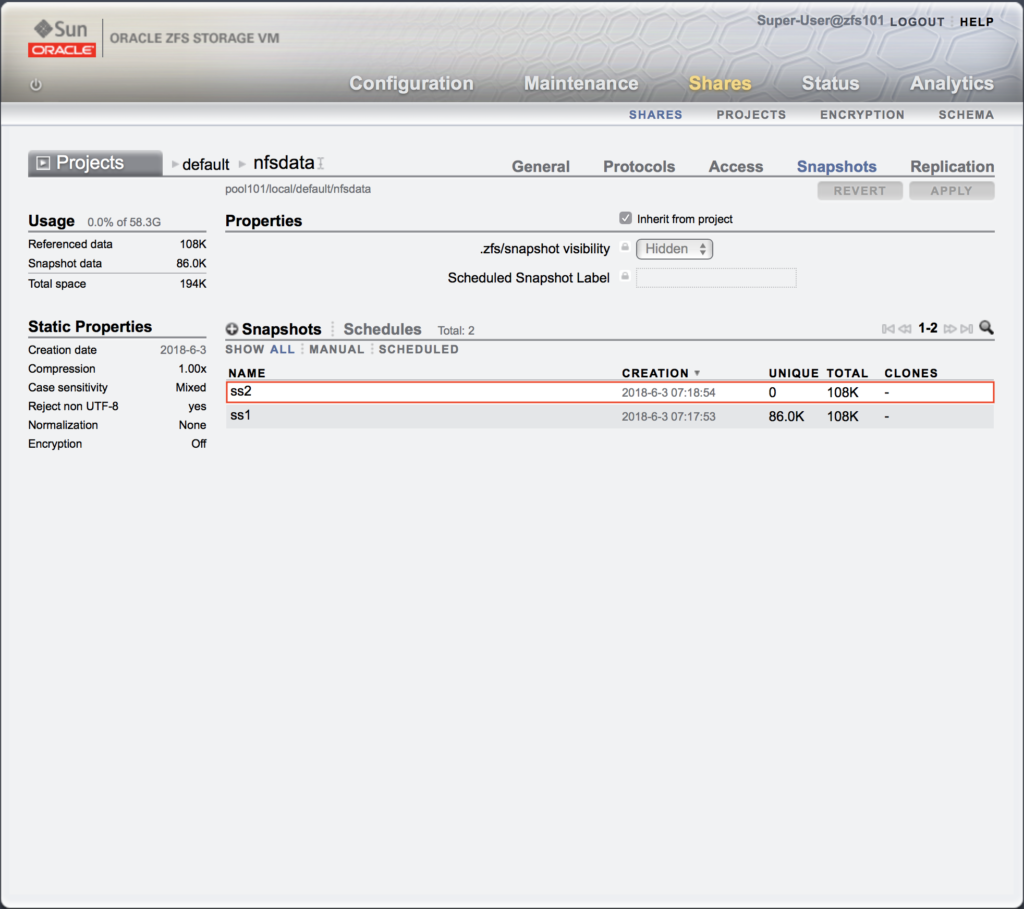Screen dimensions: 1024x909
Task: Click the Snapshot data 86.0K row
Action: click(x=117, y=264)
